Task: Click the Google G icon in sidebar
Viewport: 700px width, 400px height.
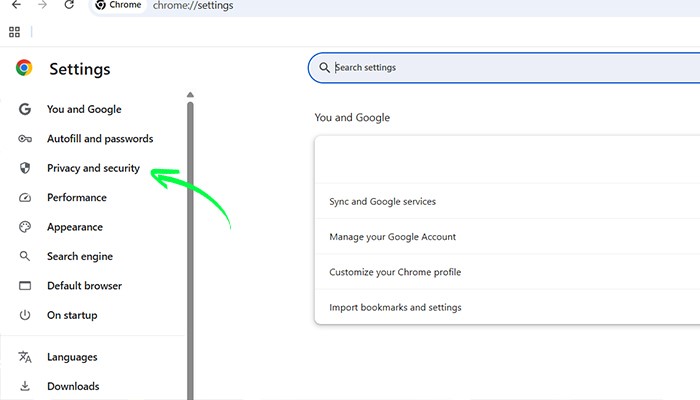Action: 25,109
